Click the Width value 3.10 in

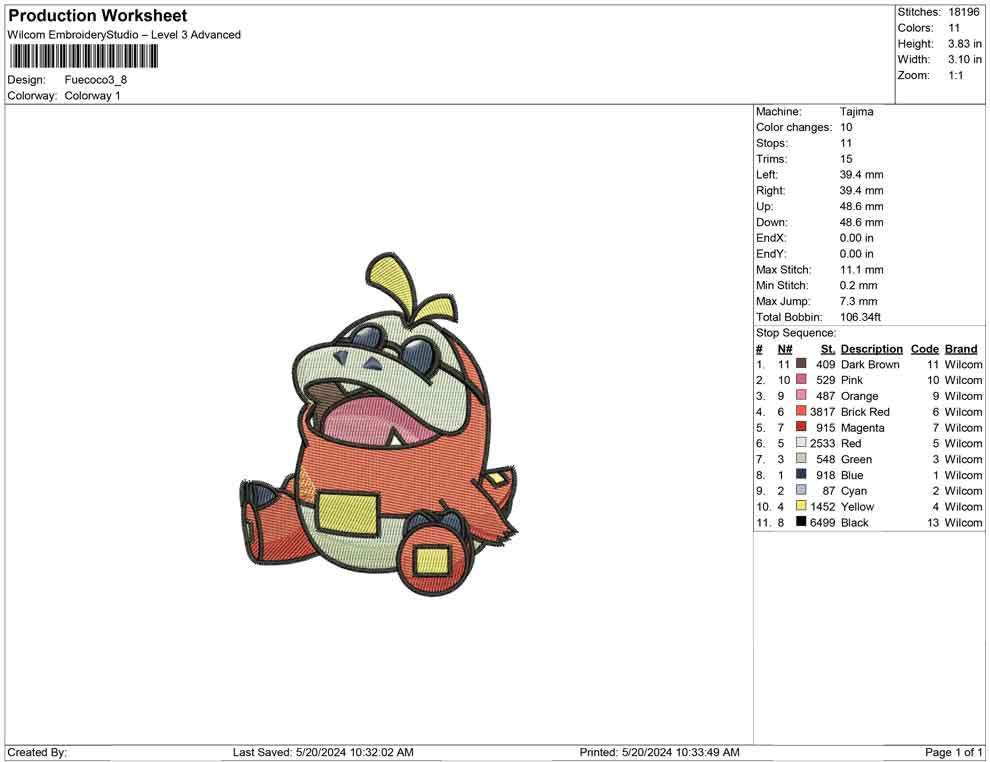tap(965, 59)
